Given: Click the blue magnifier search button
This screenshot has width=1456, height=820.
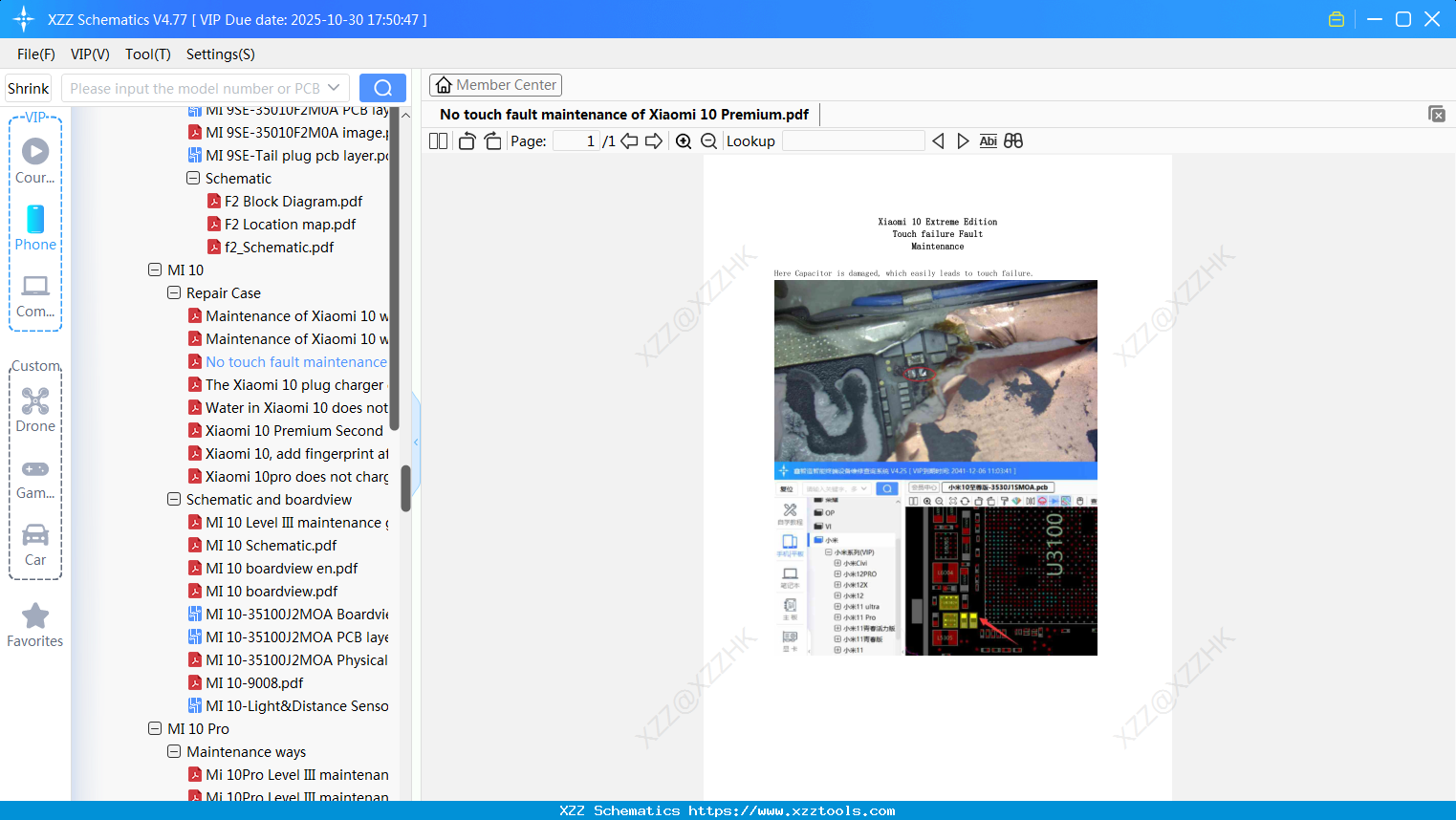Looking at the screenshot, I should pyautogui.click(x=382, y=88).
